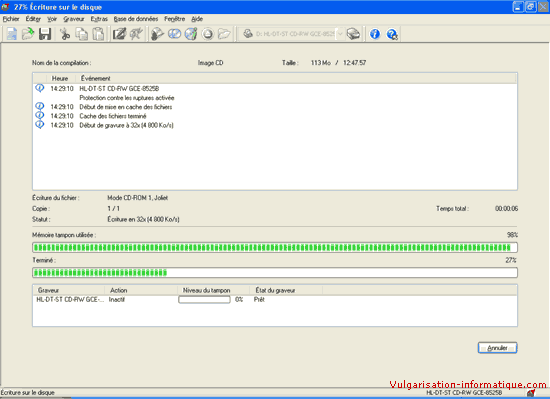
Task: Open the Aide menu
Action: pyautogui.click(x=197, y=19)
